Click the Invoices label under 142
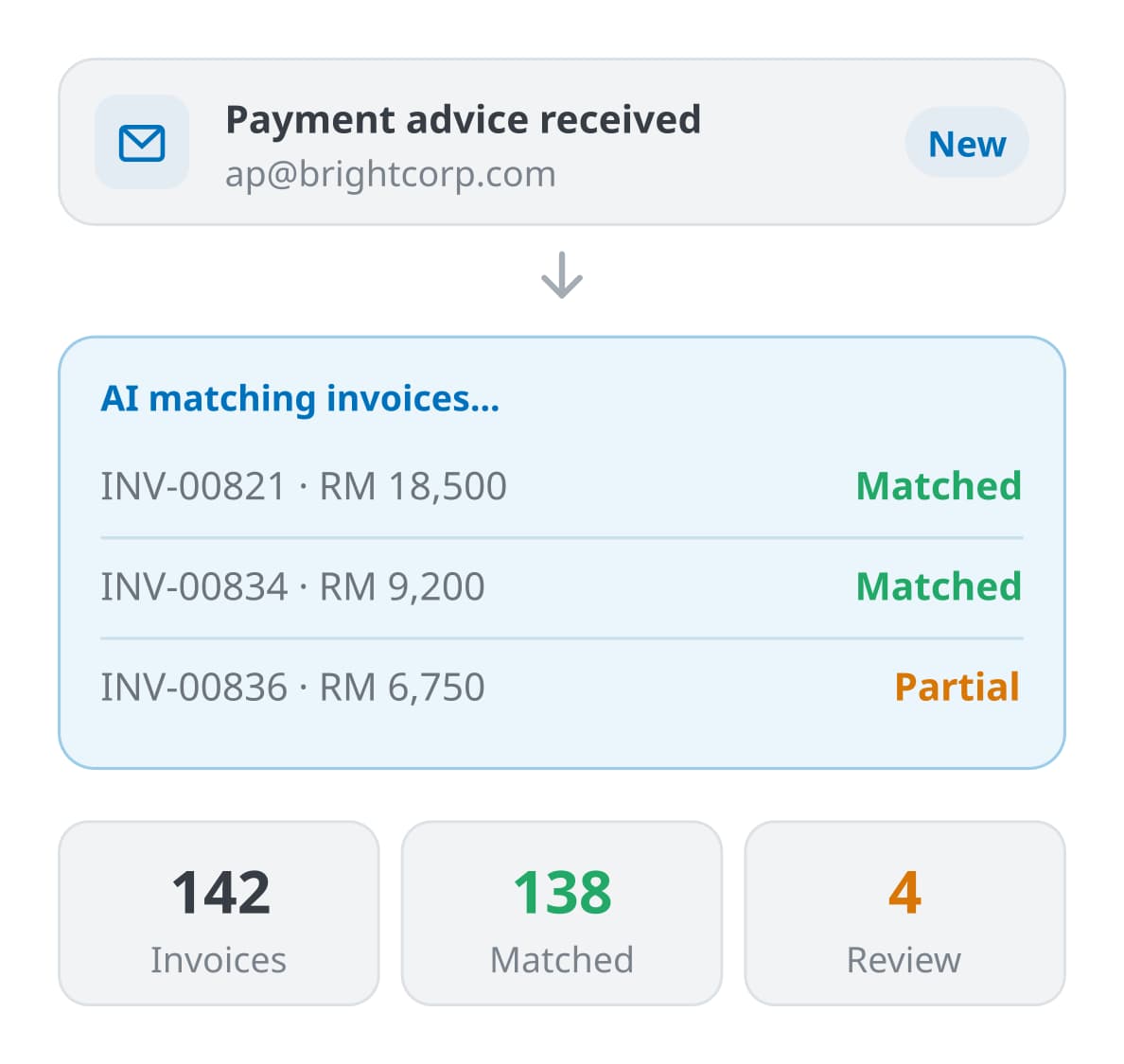This screenshot has width=1124, height=1064. [219, 960]
